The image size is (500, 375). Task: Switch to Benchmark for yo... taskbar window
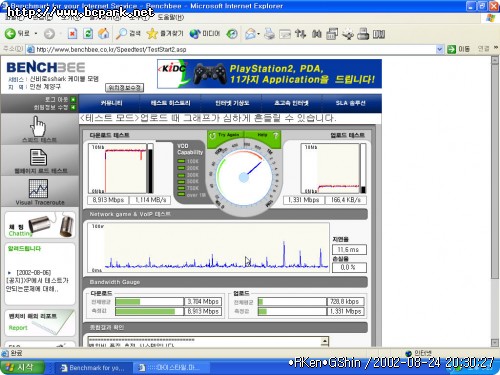(x=94, y=368)
